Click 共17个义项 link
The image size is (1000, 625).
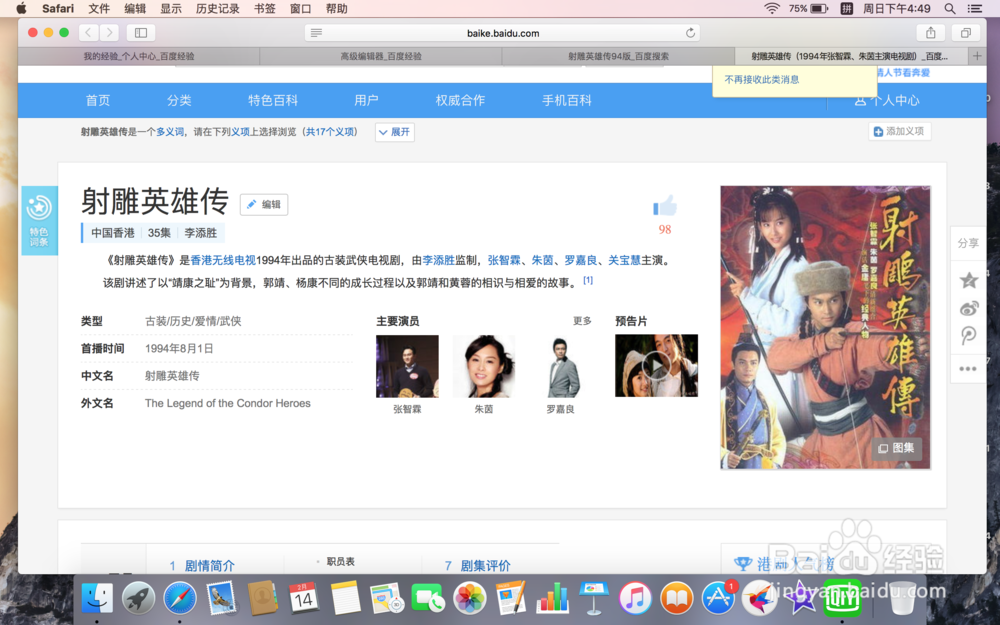pos(330,132)
